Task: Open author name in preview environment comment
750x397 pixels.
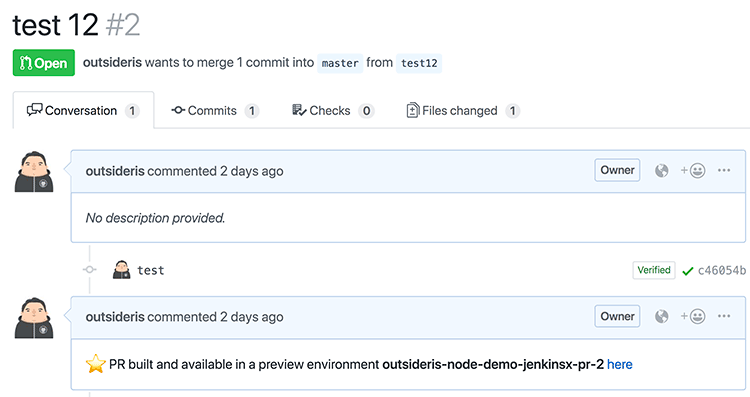Action: tap(115, 317)
